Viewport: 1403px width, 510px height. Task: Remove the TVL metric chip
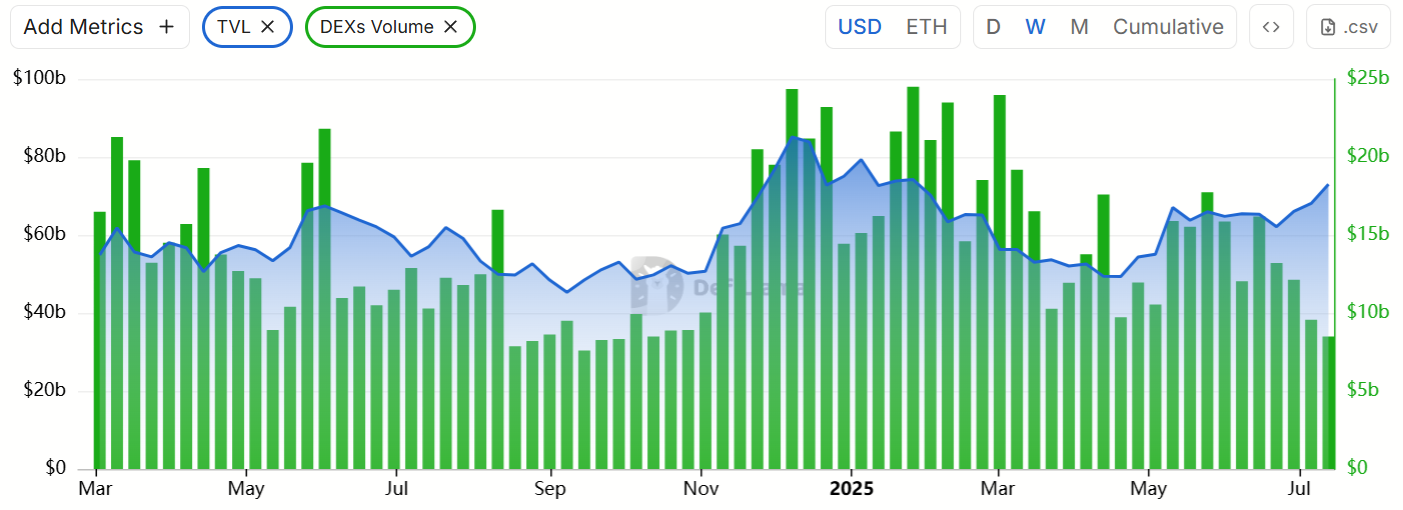point(267,27)
